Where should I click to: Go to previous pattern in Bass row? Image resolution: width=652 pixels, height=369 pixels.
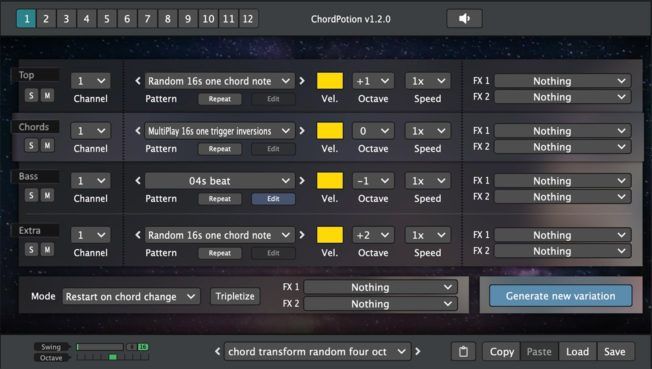point(138,181)
